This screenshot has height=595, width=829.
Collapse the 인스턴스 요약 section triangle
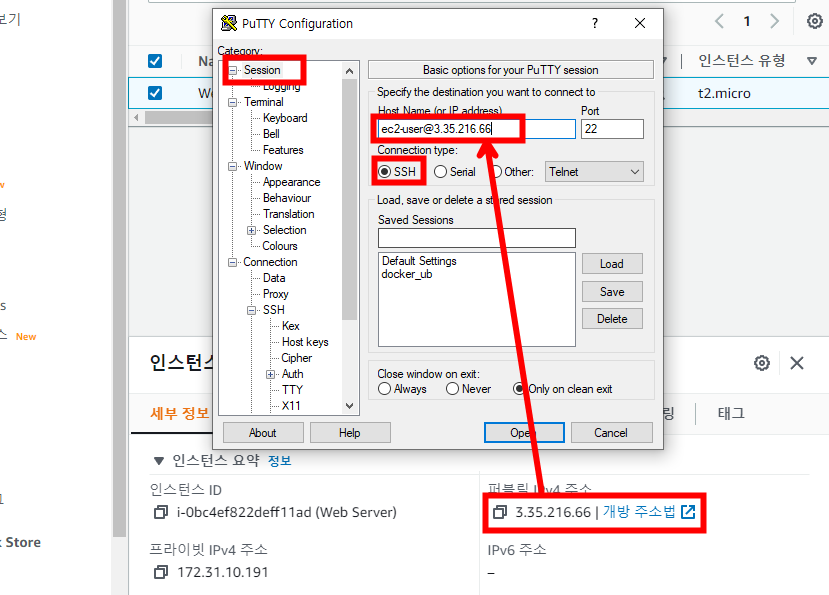pyautogui.click(x=159, y=461)
